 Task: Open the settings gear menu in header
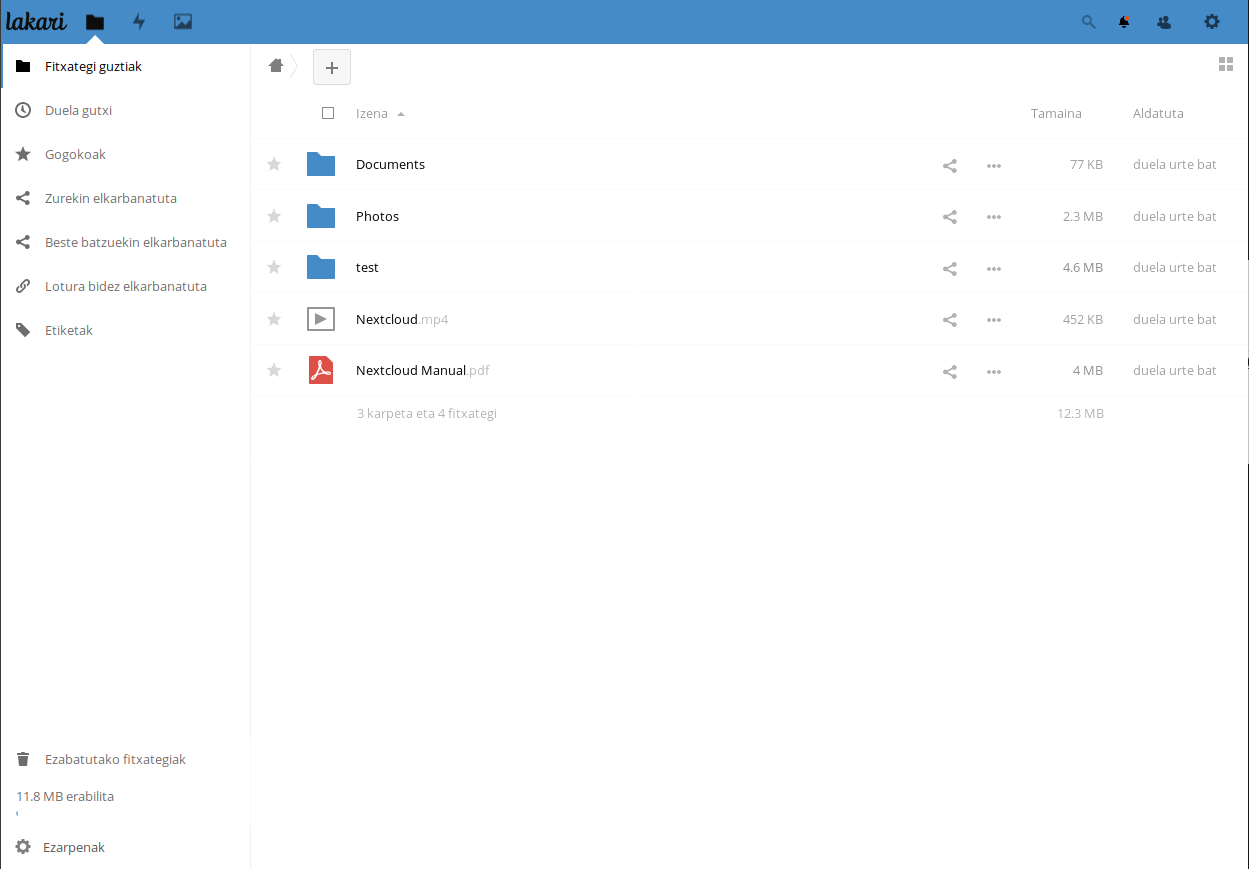(x=1212, y=21)
